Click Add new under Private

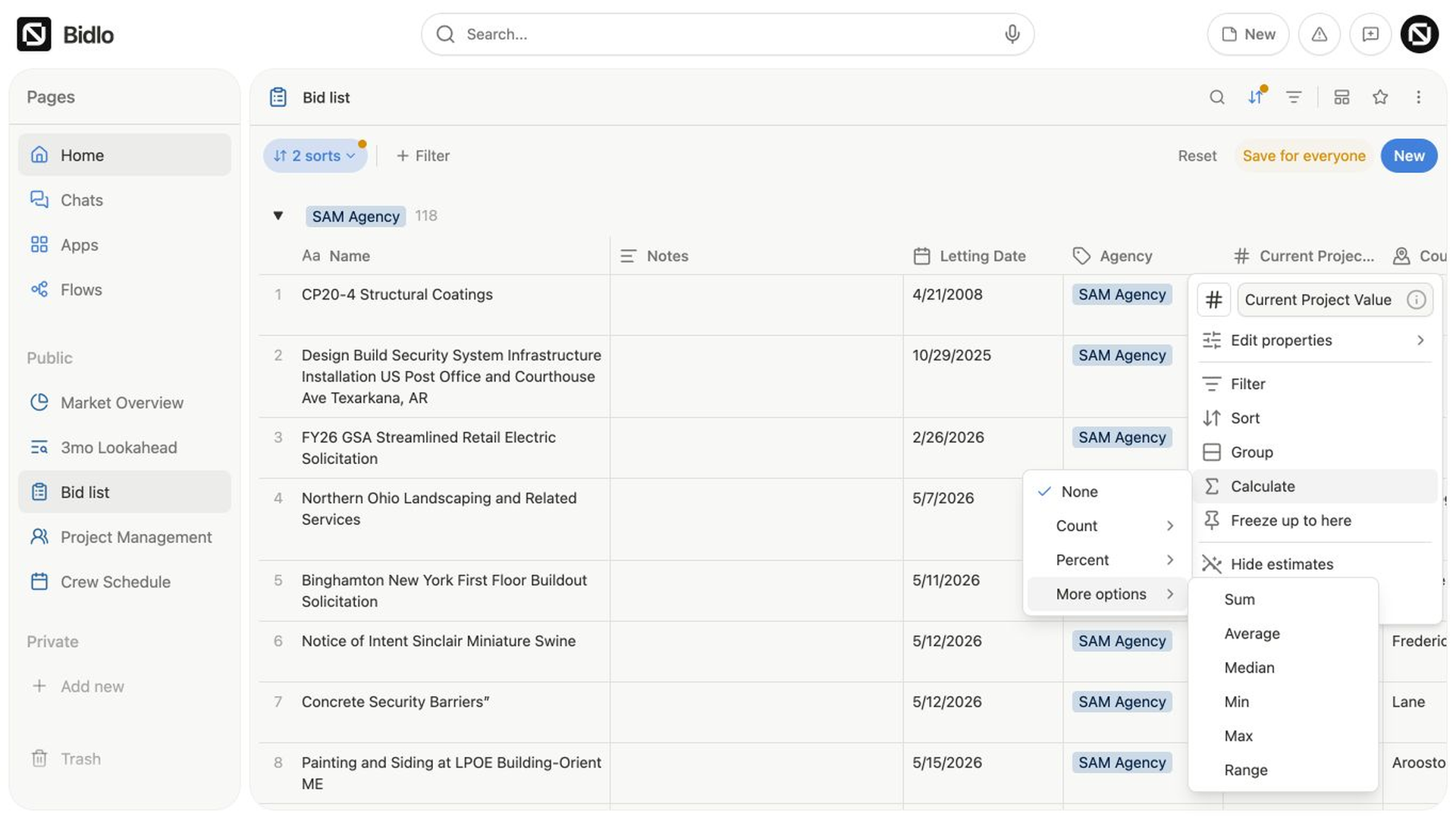(124, 686)
